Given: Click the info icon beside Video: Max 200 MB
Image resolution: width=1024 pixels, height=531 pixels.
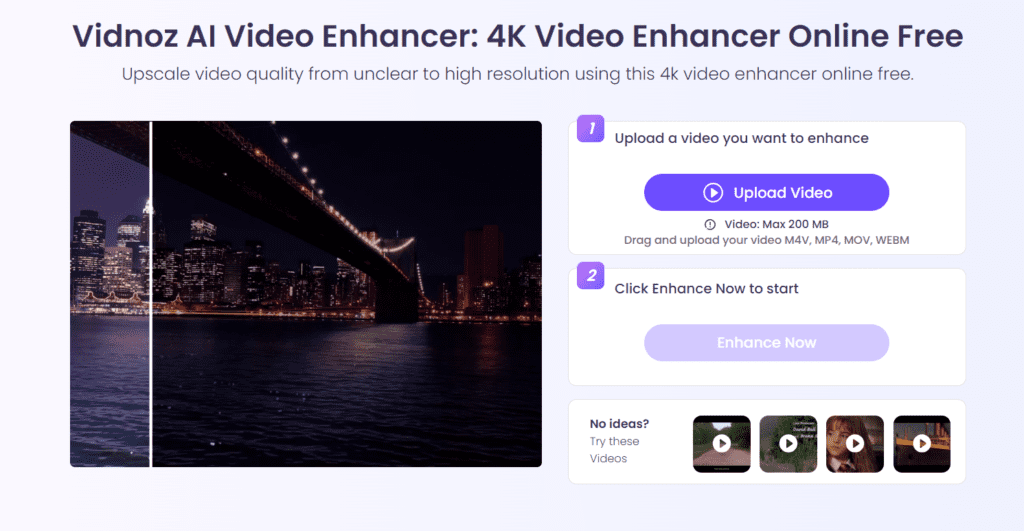Looking at the screenshot, I should (710, 225).
